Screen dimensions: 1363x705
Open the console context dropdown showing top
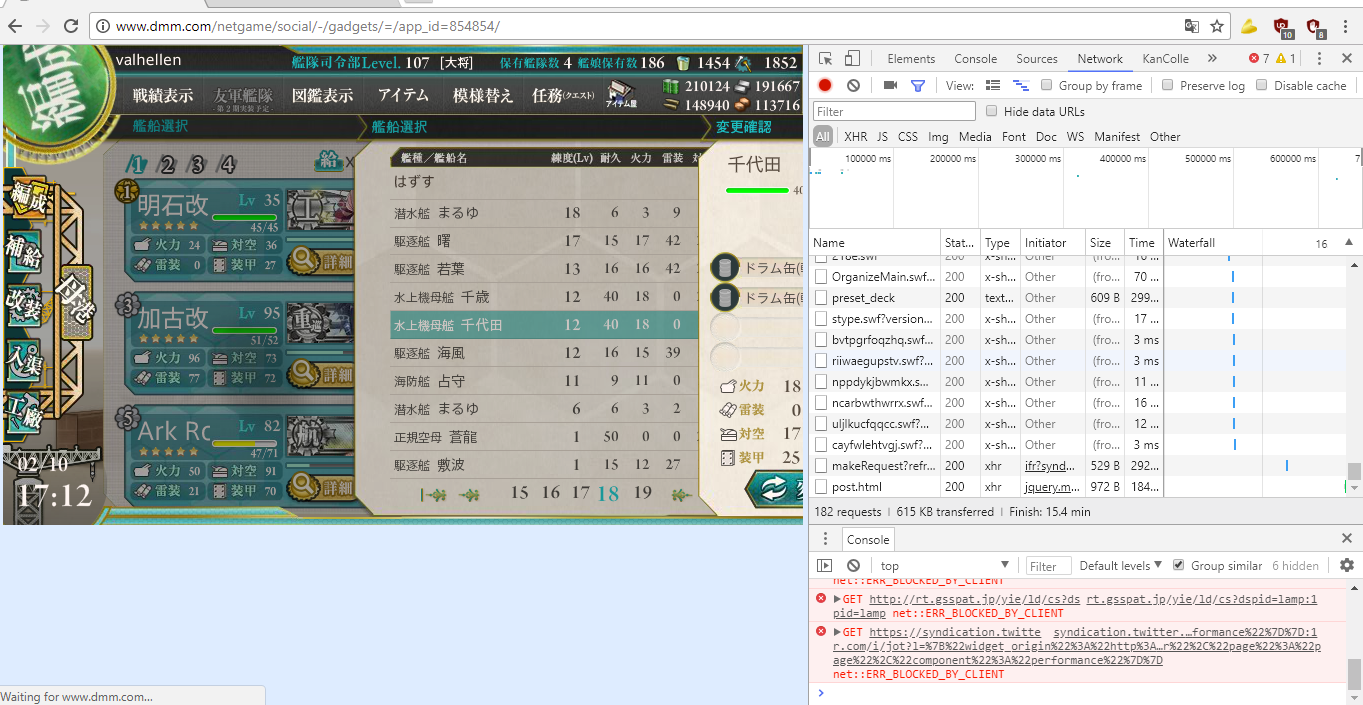pyautogui.click(x=945, y=566)
